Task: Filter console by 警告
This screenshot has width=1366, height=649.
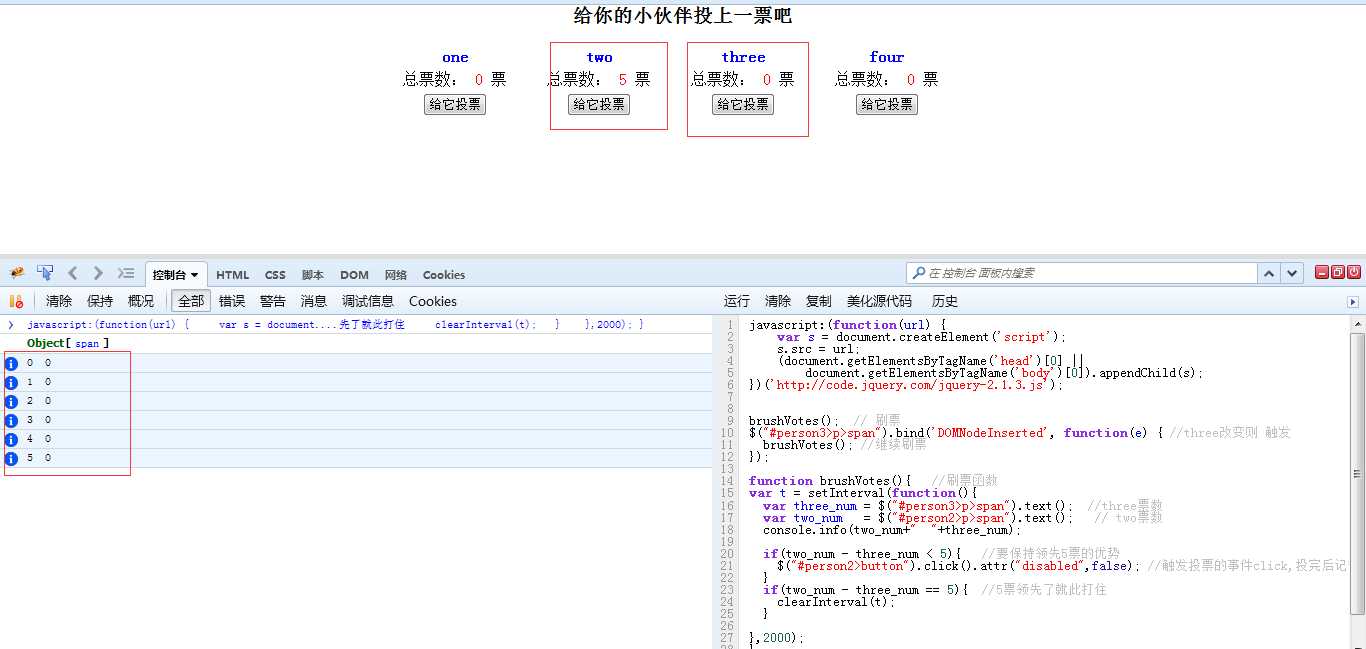Action: click(x=273, y=301)
